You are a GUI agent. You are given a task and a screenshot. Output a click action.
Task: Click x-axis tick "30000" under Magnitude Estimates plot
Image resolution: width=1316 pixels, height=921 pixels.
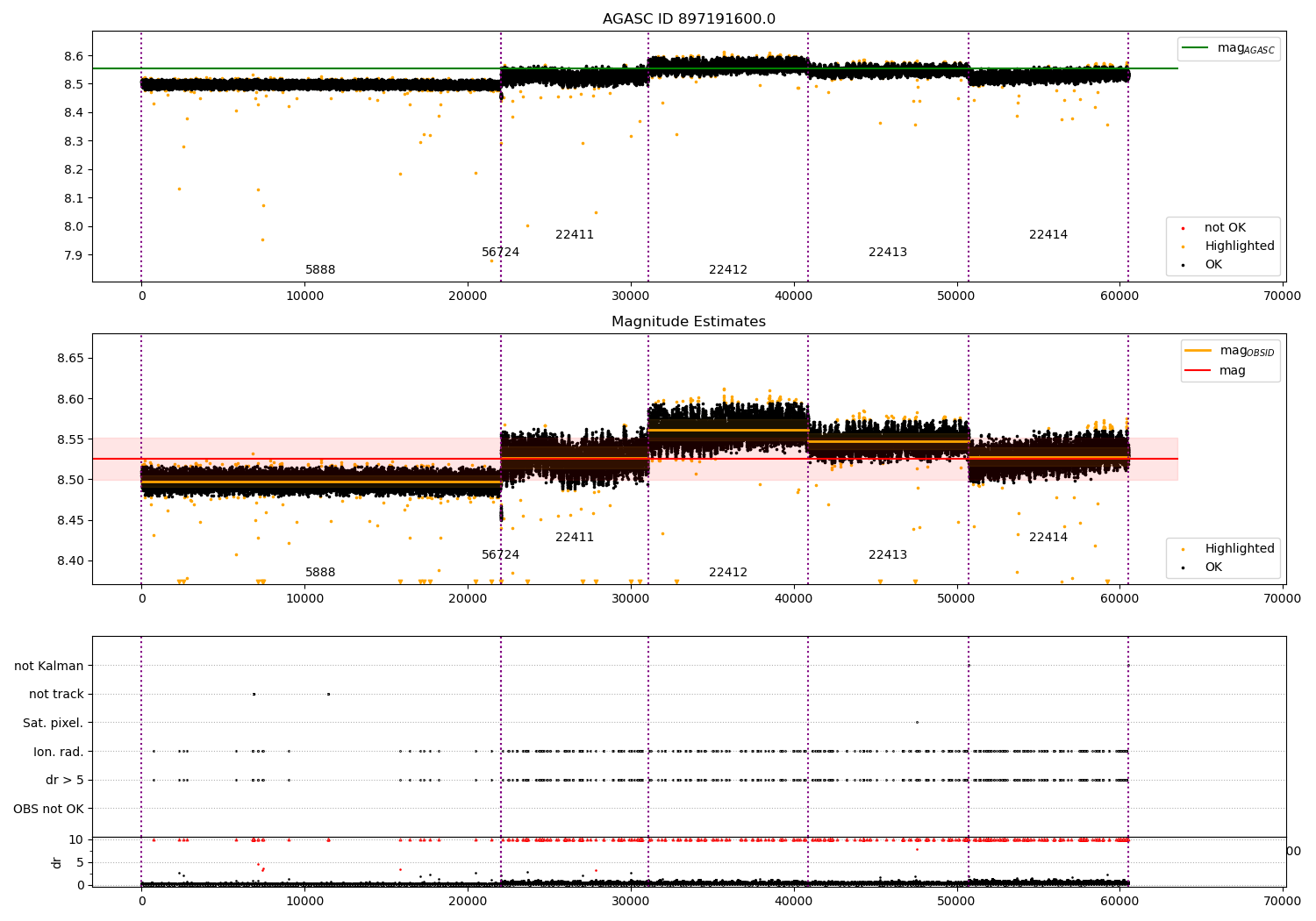click(x=630, y=599)
